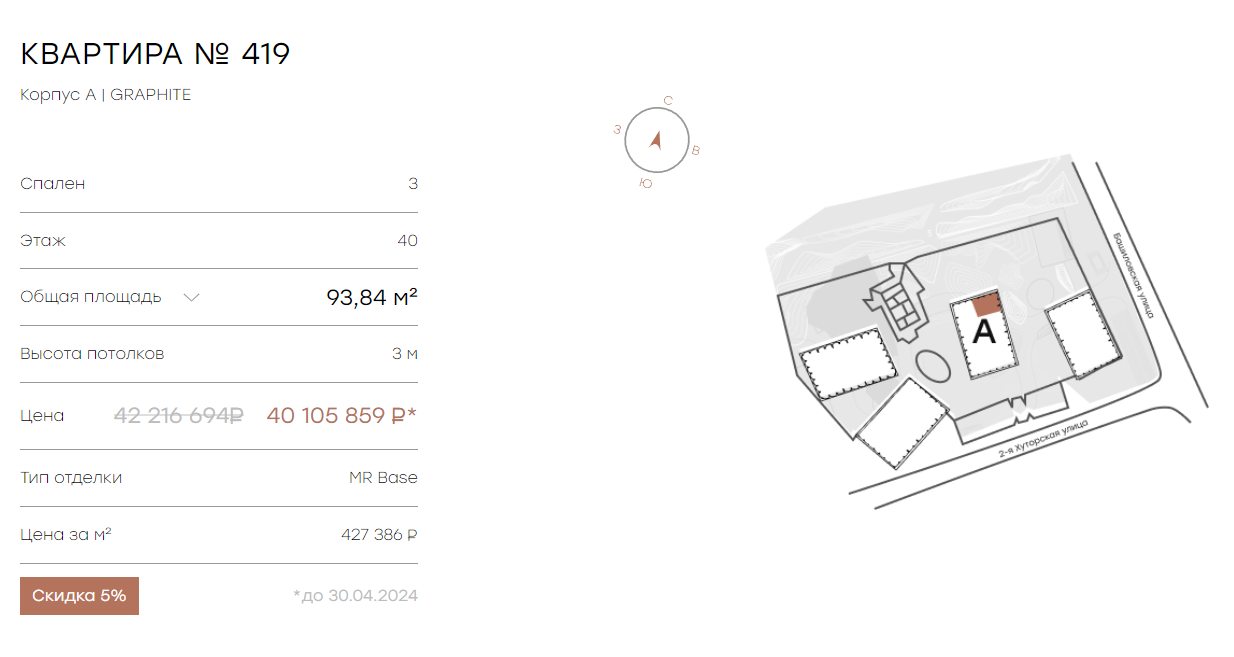Click the 93,84 м² area value

pyautogui.click(x=372, y=297)
